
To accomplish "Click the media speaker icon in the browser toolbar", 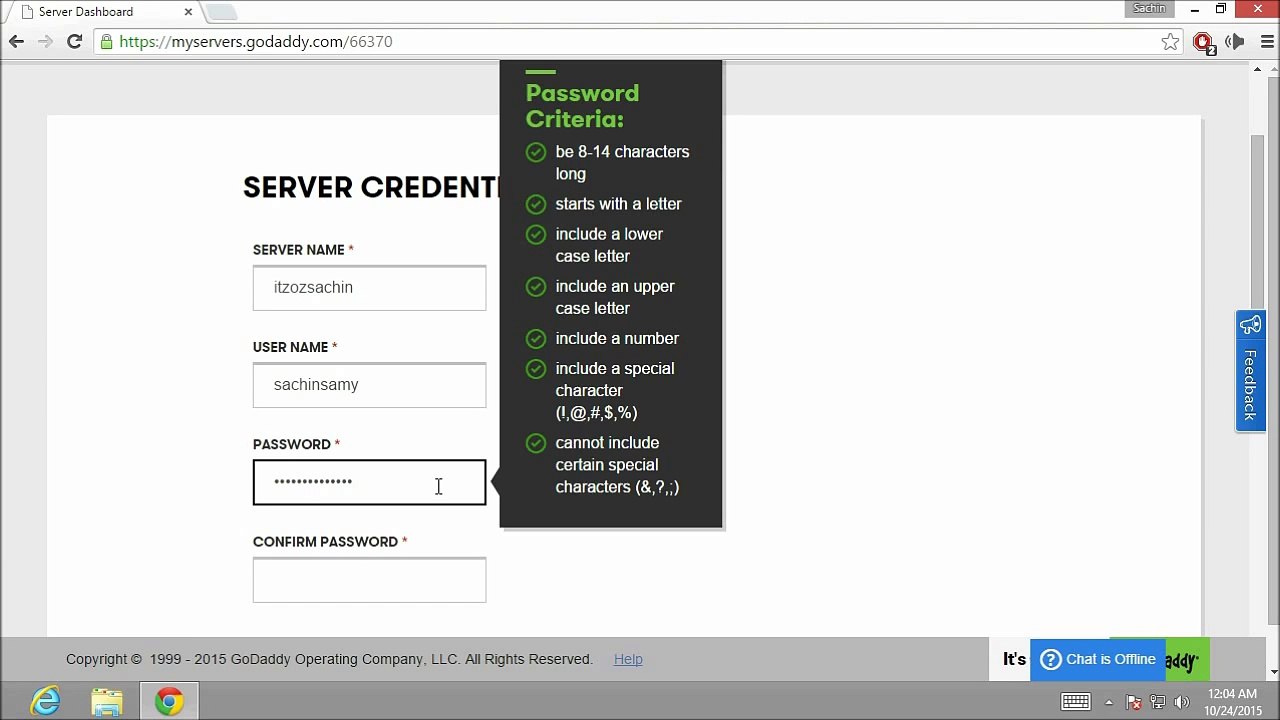I will pyautogui.click(x=1236, y=41).
